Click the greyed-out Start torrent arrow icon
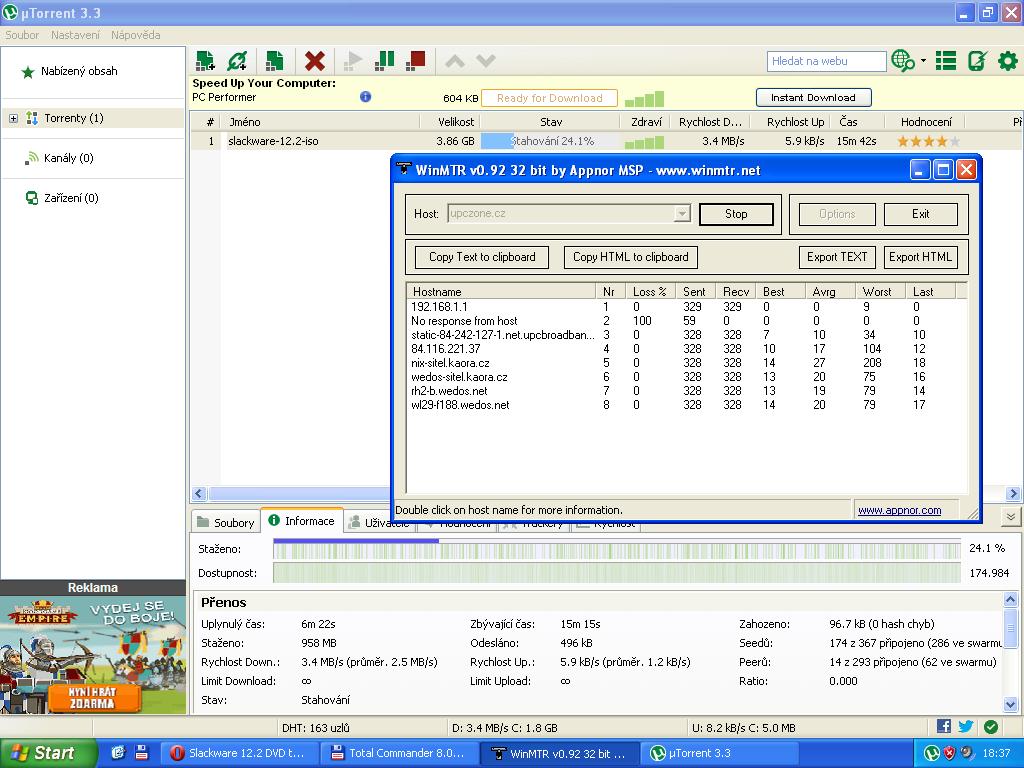Image resolution: width=1024 pixels, height=768 pixels. click(353, 61)
